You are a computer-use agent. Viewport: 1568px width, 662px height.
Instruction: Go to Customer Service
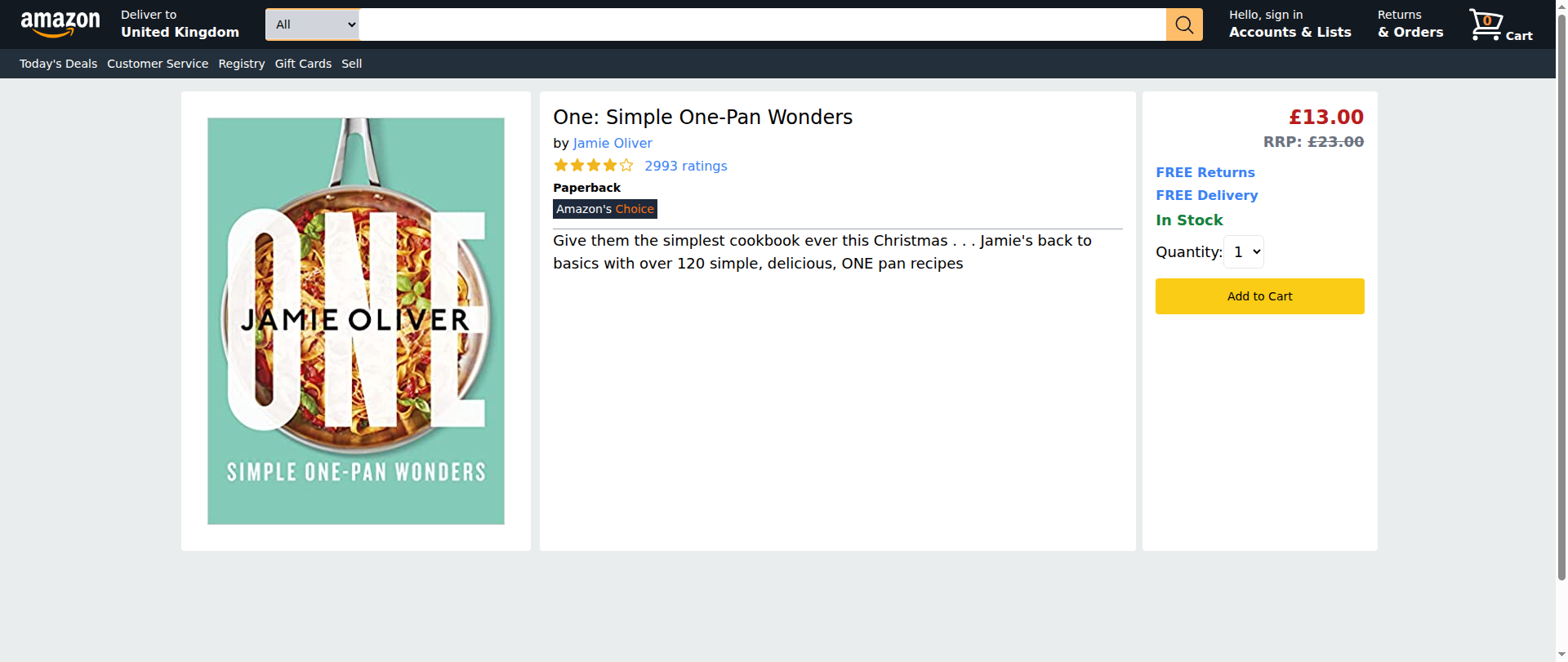click(x=158, y=64)
